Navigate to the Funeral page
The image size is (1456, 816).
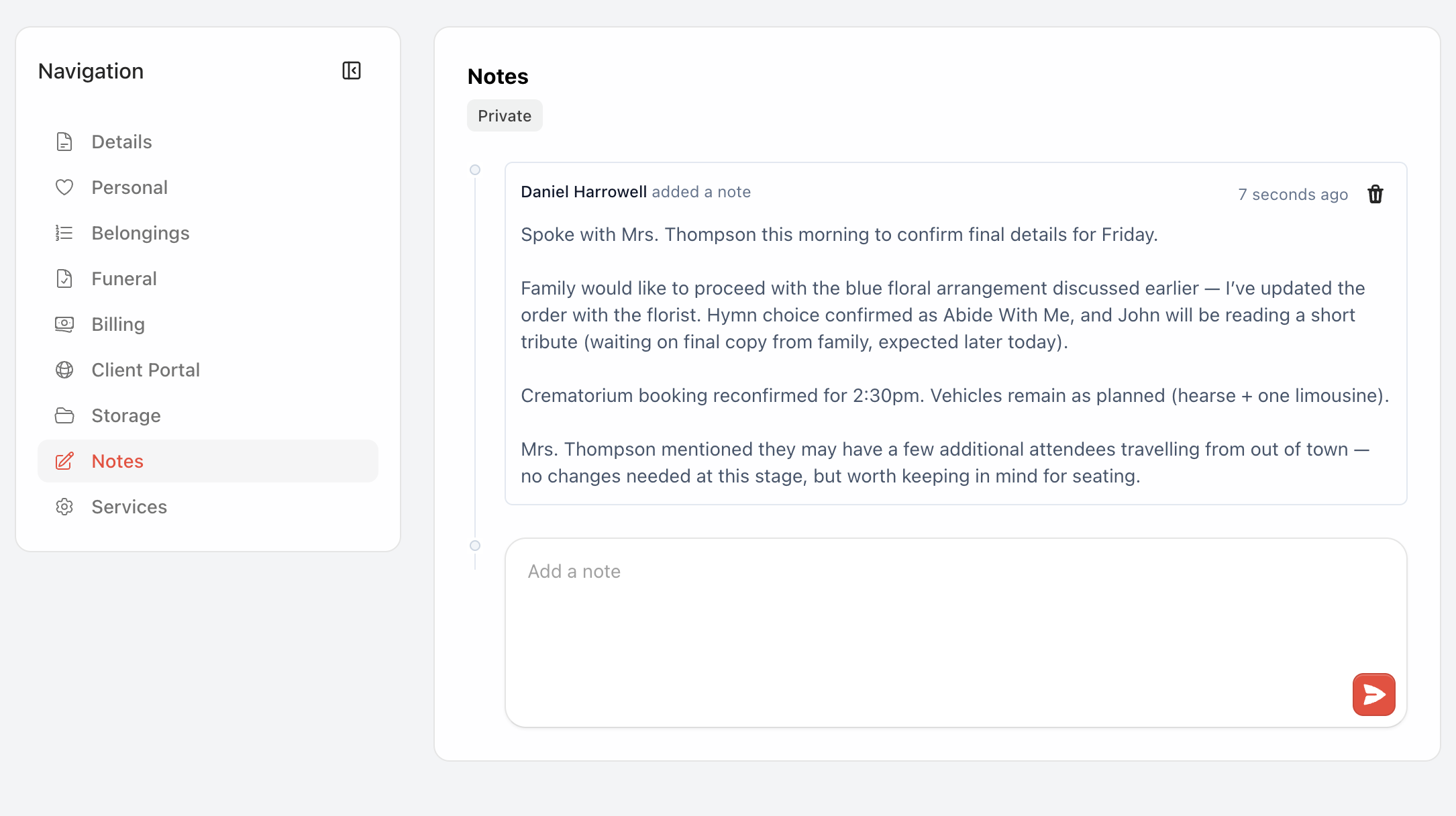(124, 278)
